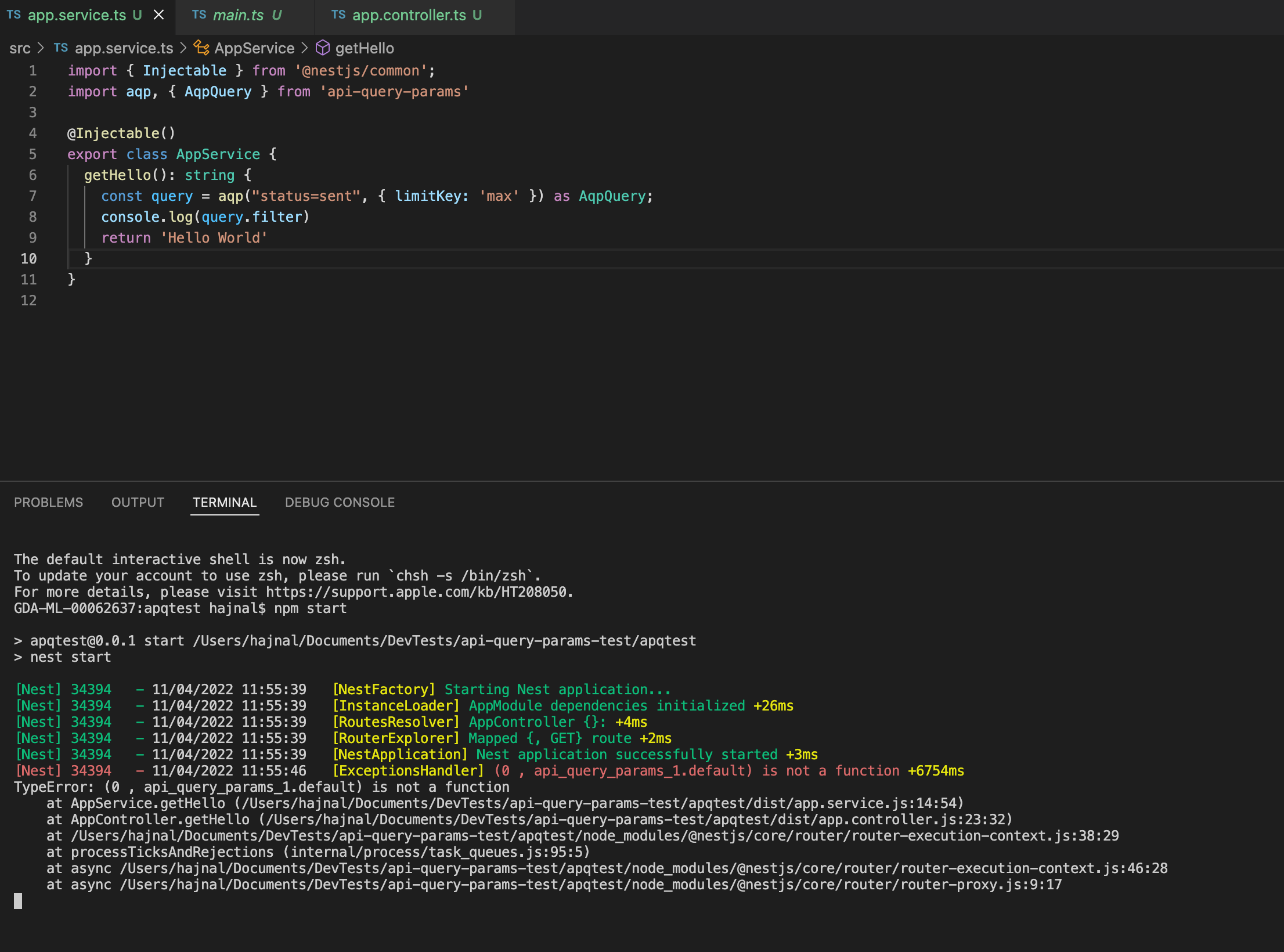Image resolution: width=1284 pixels, height=952 pixels.
Task: Click getHello breadcrumb item
Action: [x=365, y=48]
